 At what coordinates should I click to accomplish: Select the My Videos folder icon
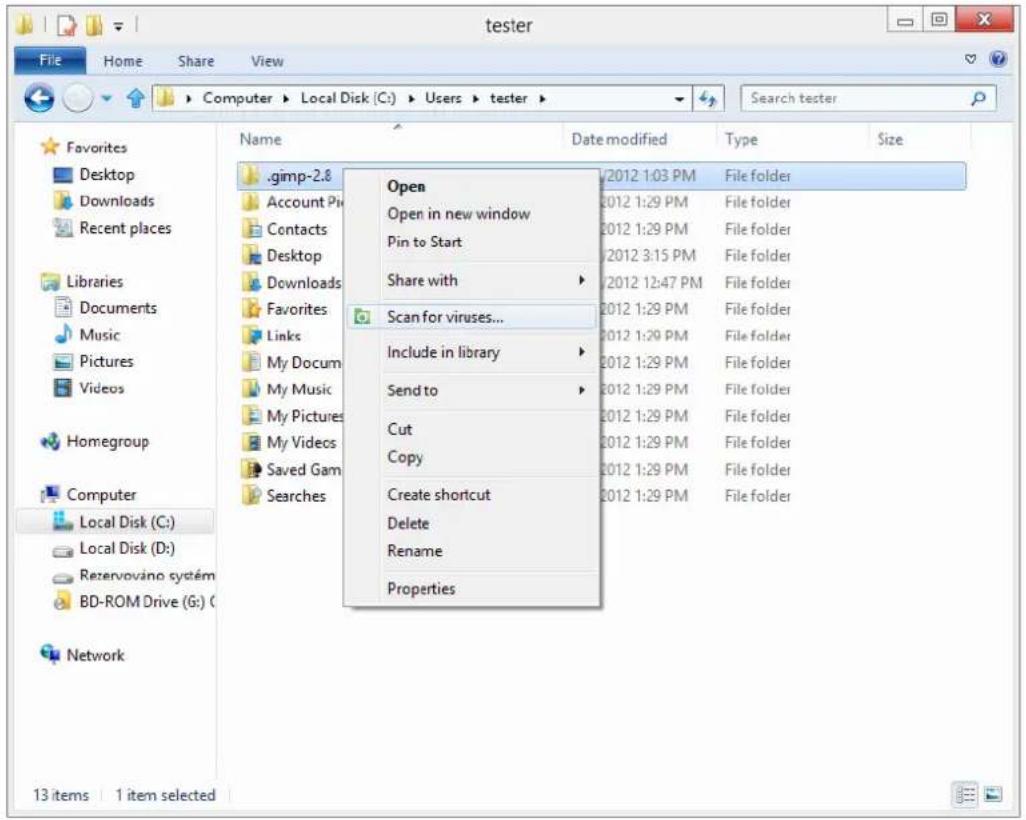tap(251, 442)
